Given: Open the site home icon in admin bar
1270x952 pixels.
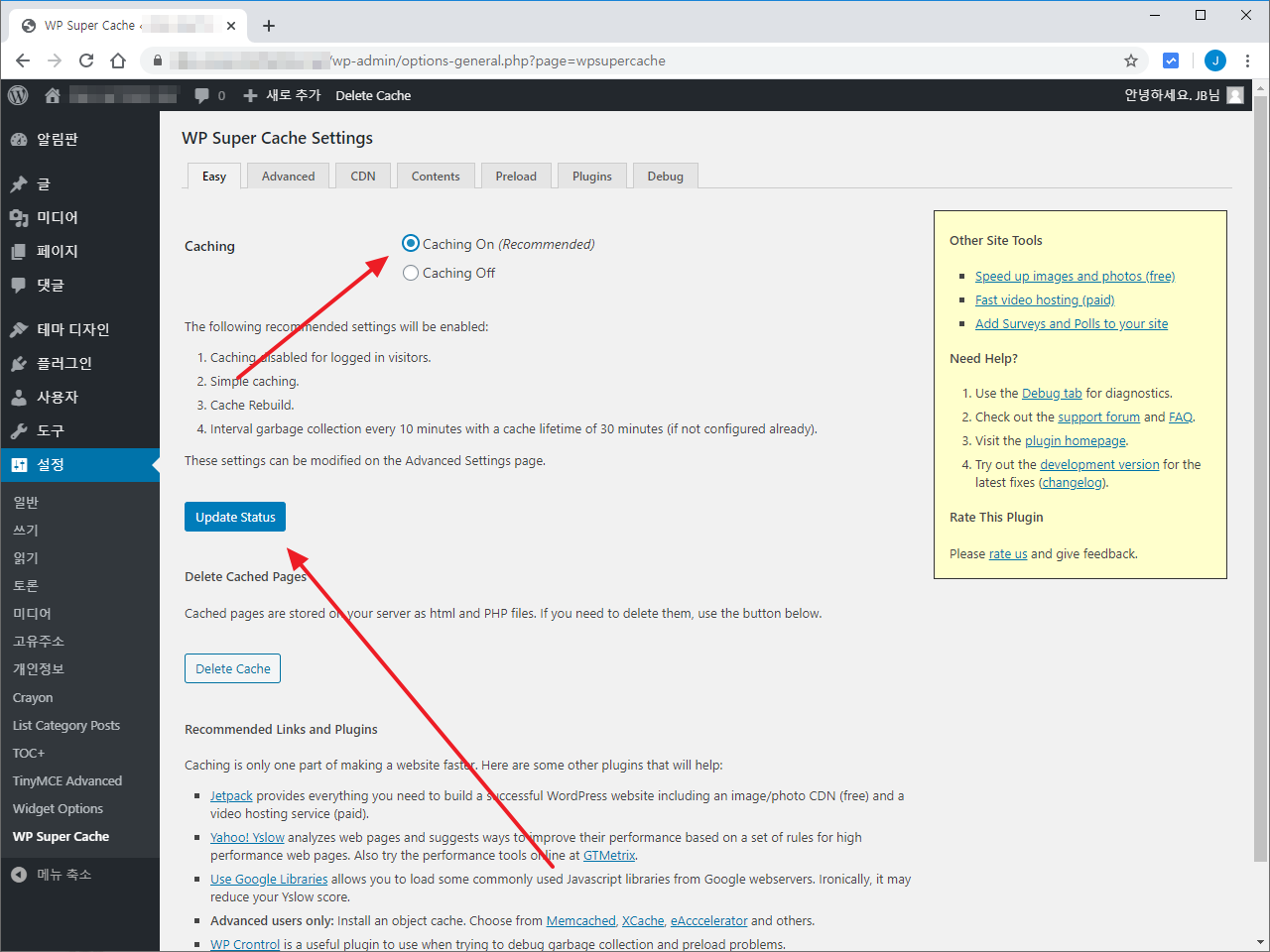Looking at the screenshot, I should (53, 95).
